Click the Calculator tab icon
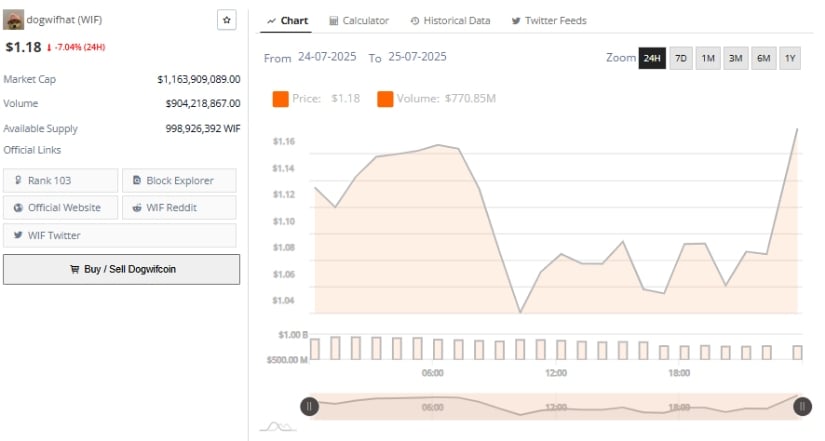825x441 pixels. coord(334,21)
